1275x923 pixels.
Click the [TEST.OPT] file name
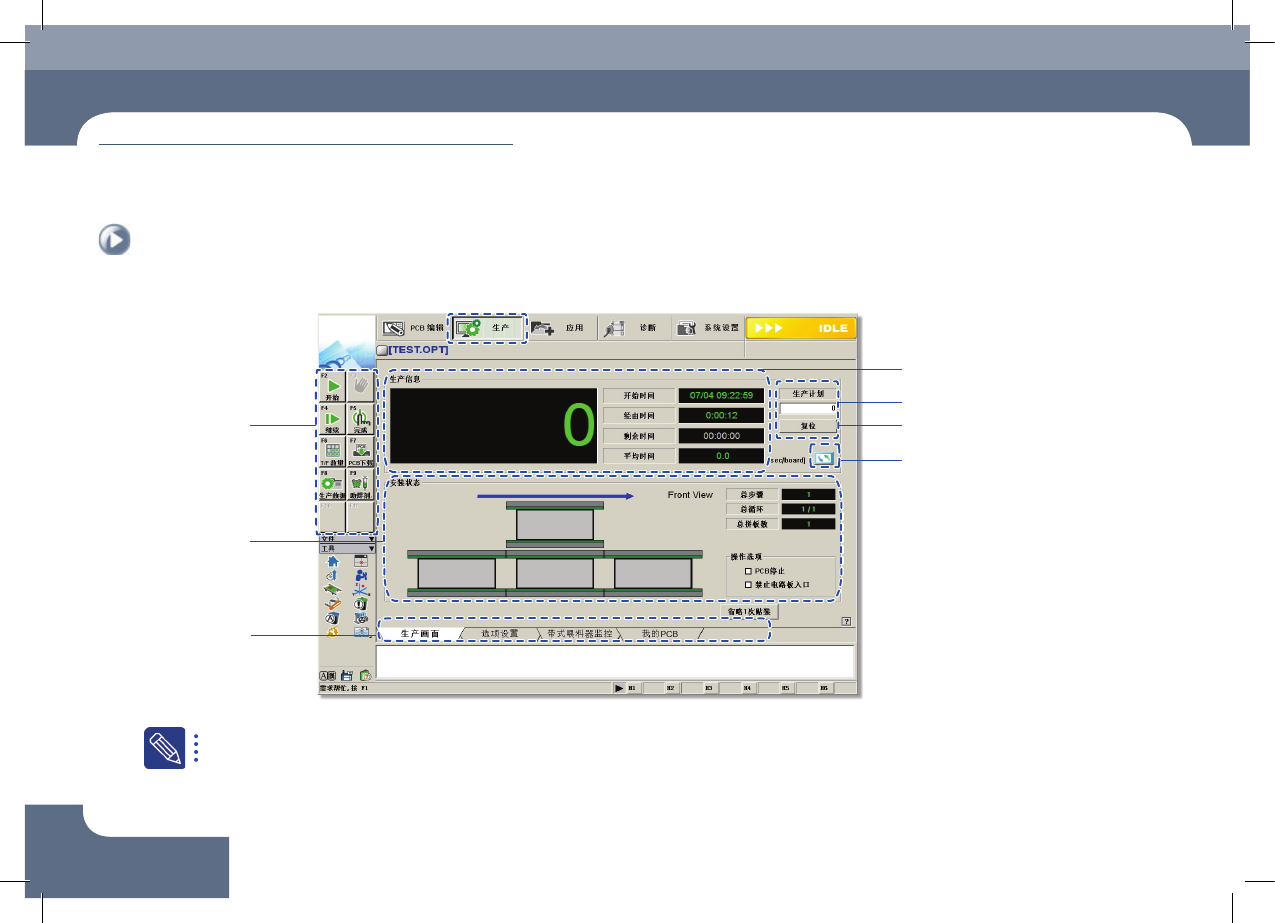pyautogui.click(x=419, y=351)
